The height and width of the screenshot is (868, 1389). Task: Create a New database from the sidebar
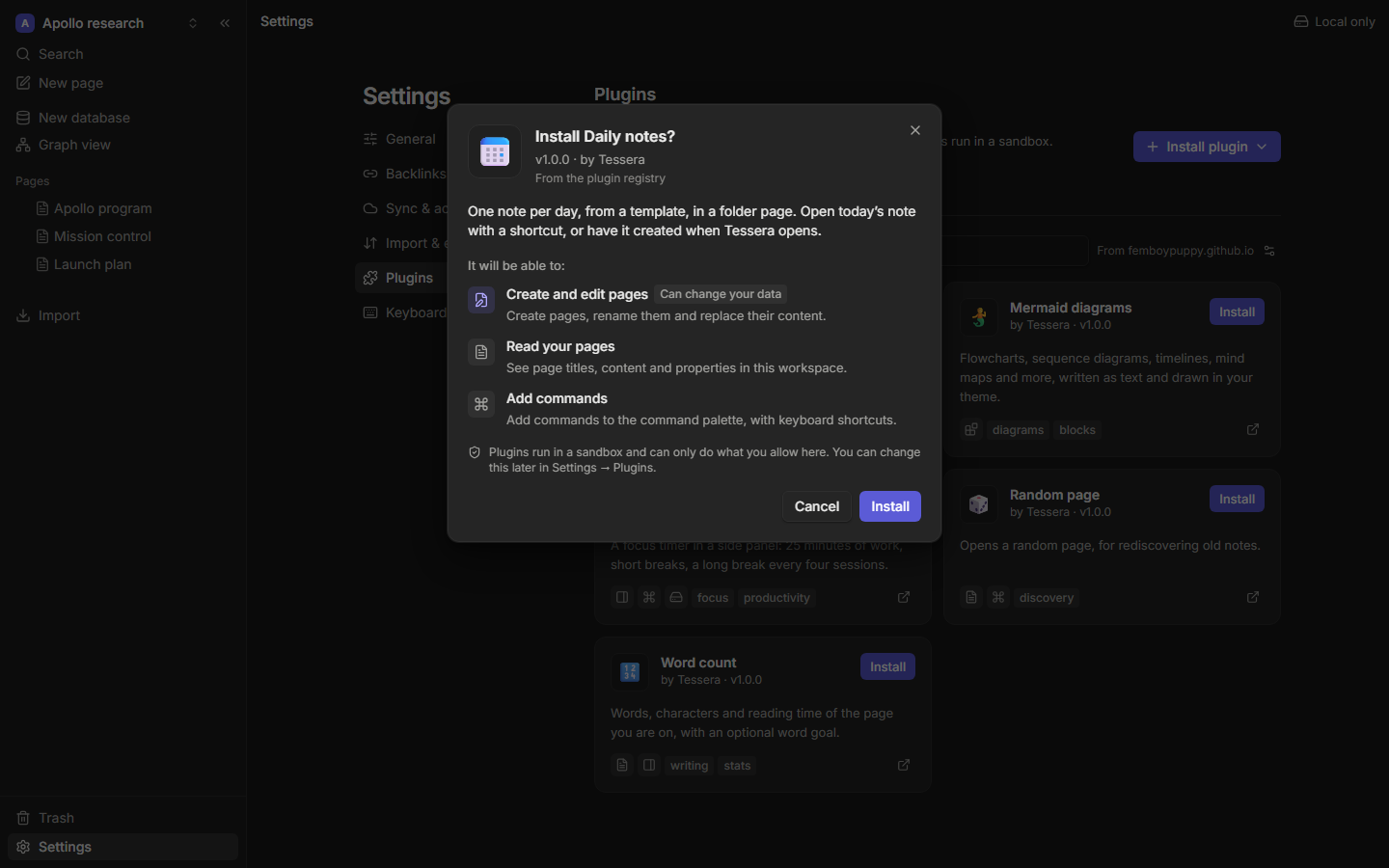123,118
